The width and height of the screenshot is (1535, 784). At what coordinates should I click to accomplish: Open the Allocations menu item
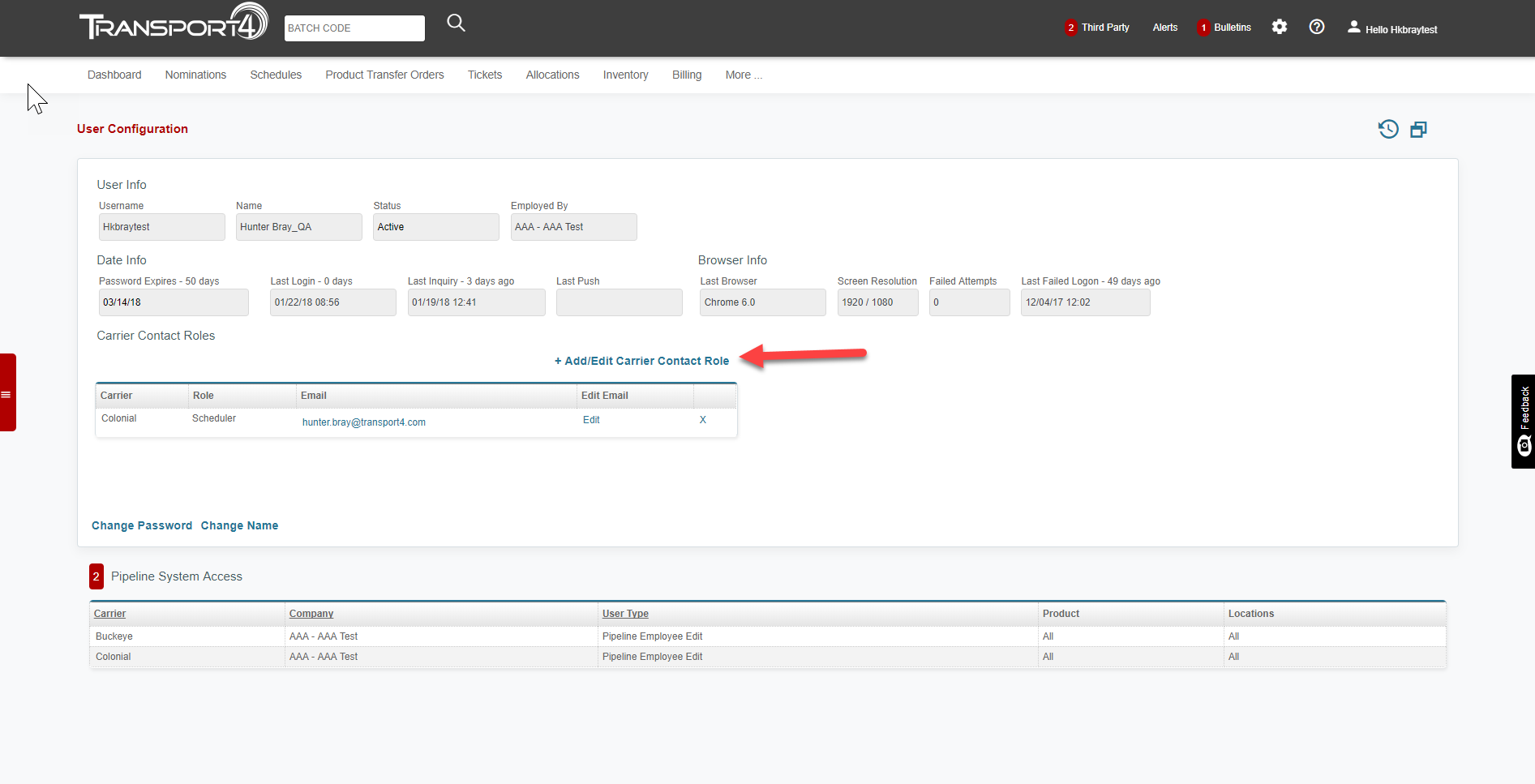click(x=552, y=75)
